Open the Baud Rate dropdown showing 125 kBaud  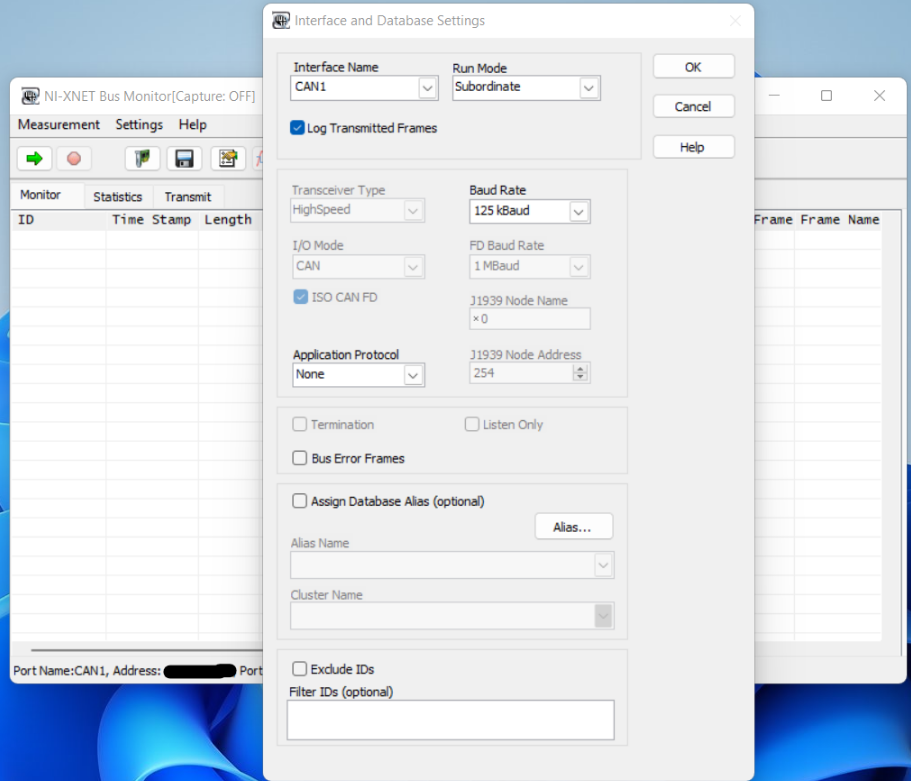(x=529, y=212)
